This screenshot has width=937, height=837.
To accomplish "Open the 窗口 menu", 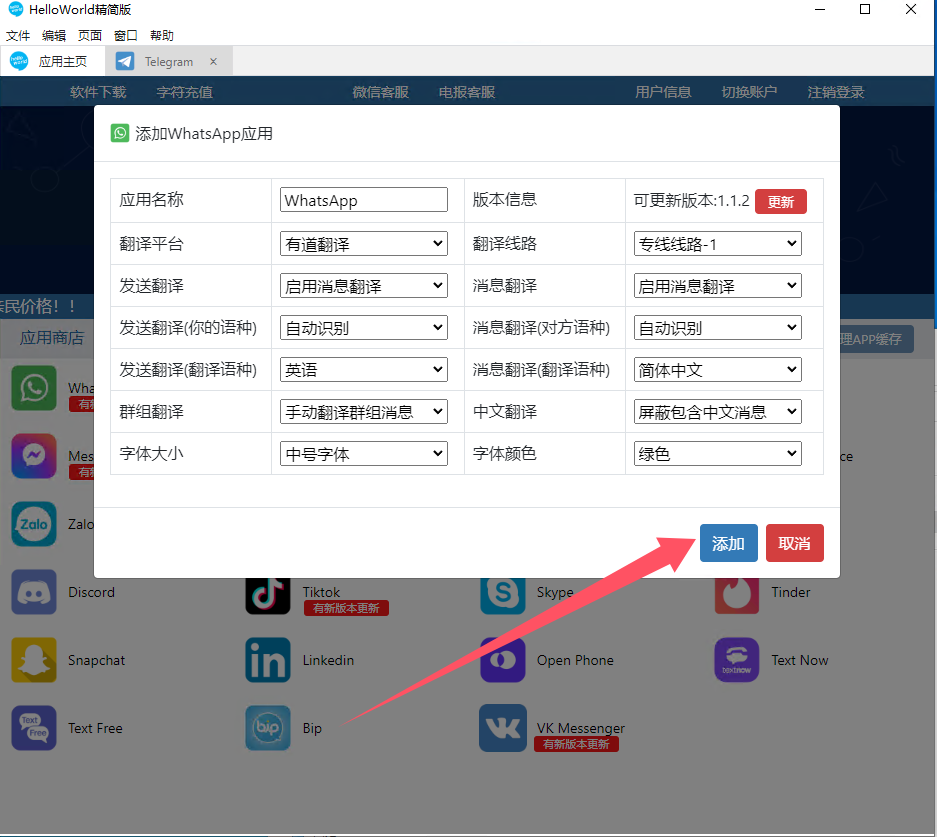I will (x=125, y=35).
